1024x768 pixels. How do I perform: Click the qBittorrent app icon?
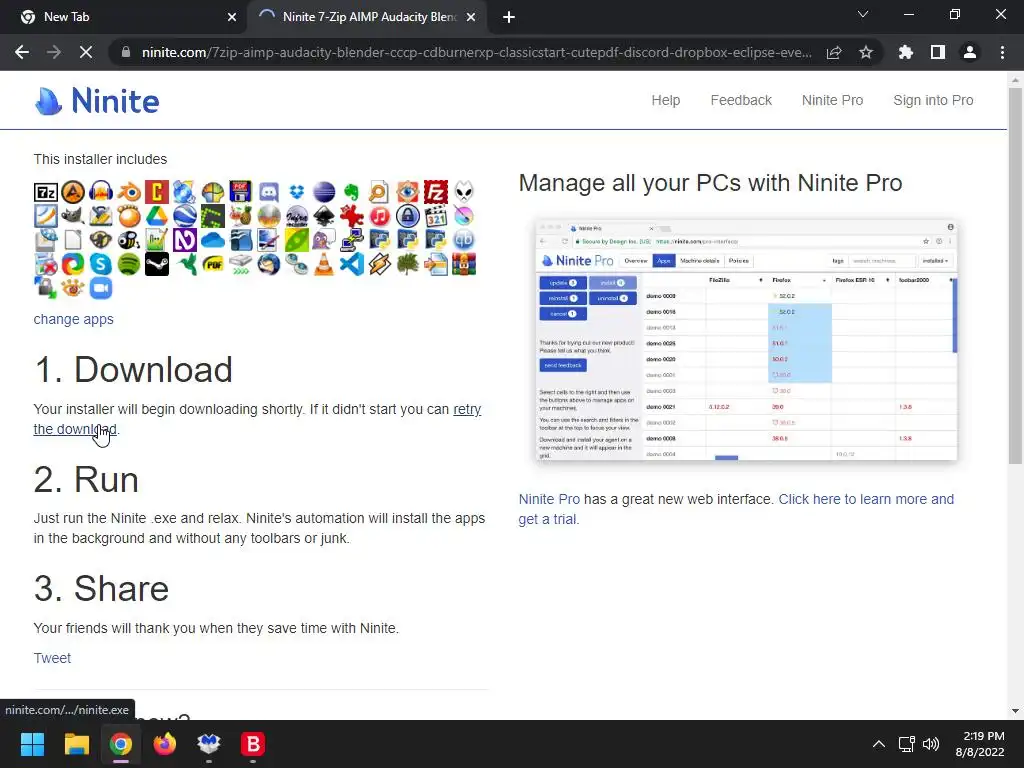pos(464,240)
